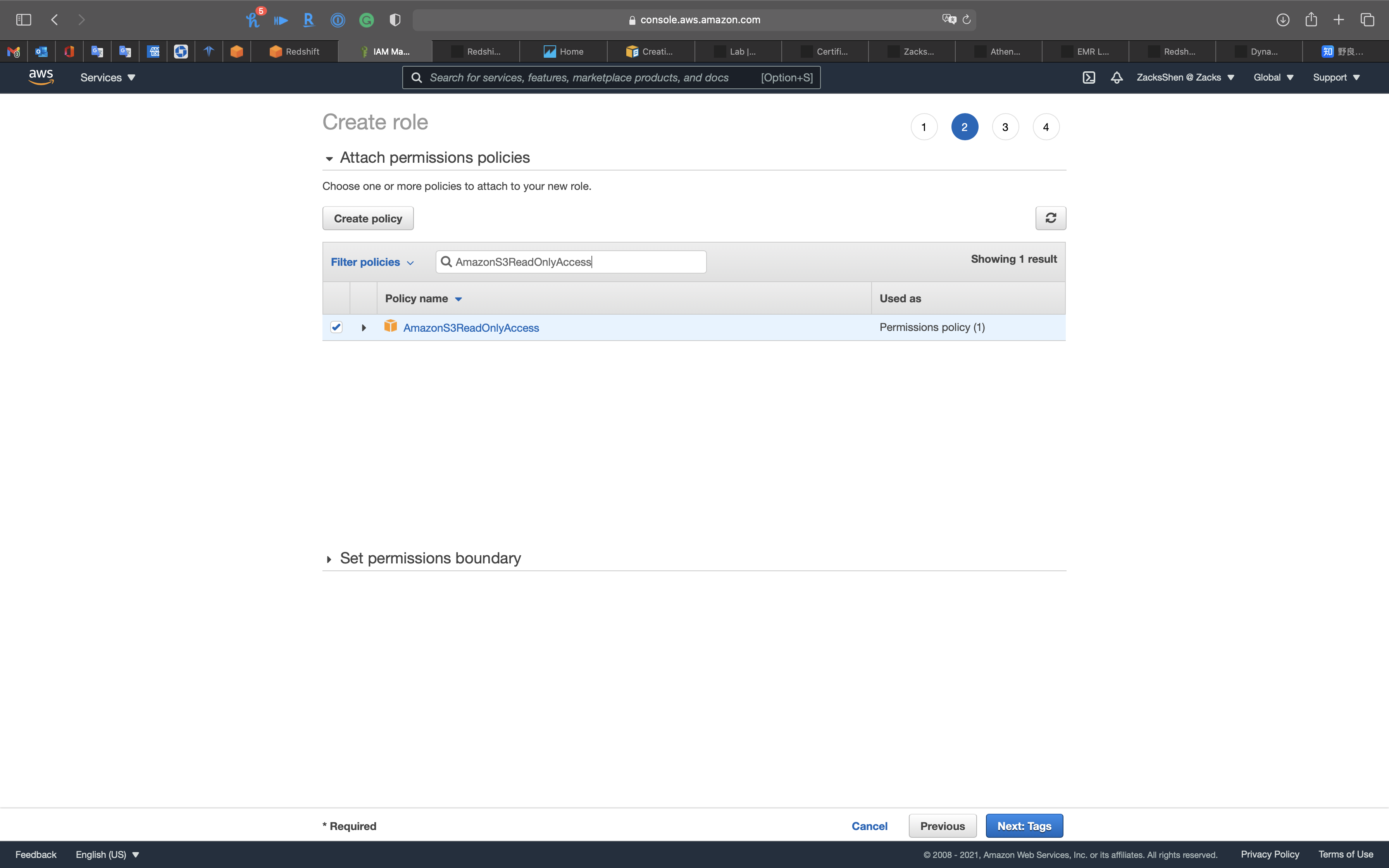Switch to the Redshift browser tab
Image resolution: width=1389 pixels, height=868 pixels.
pos(295,52)
